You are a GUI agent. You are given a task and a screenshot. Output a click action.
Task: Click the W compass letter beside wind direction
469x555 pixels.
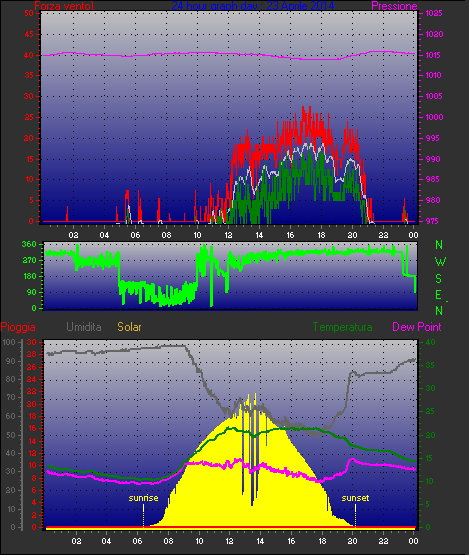click(440, 262)
